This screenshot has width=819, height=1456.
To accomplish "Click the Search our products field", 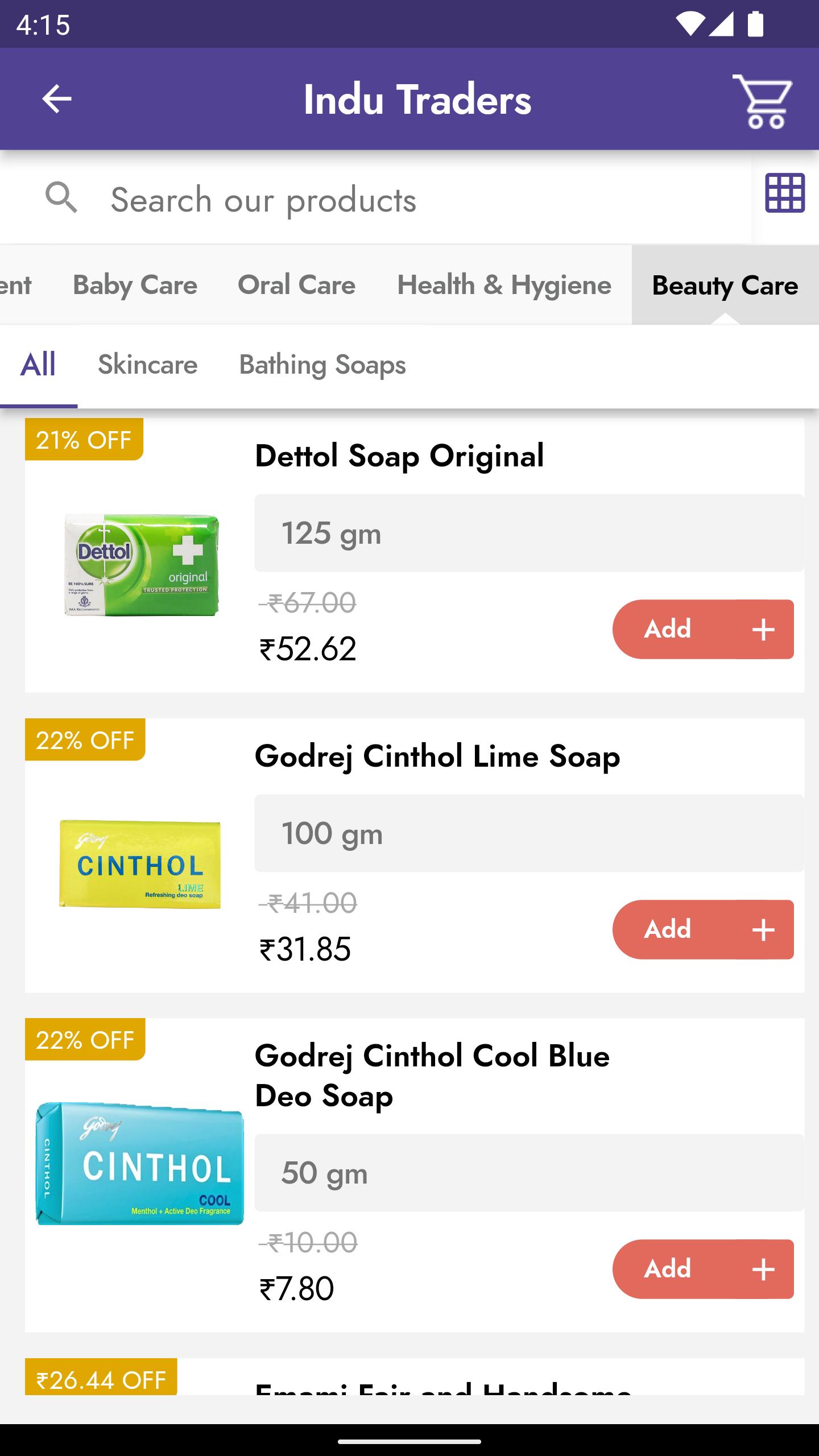I will coord(375,199).
